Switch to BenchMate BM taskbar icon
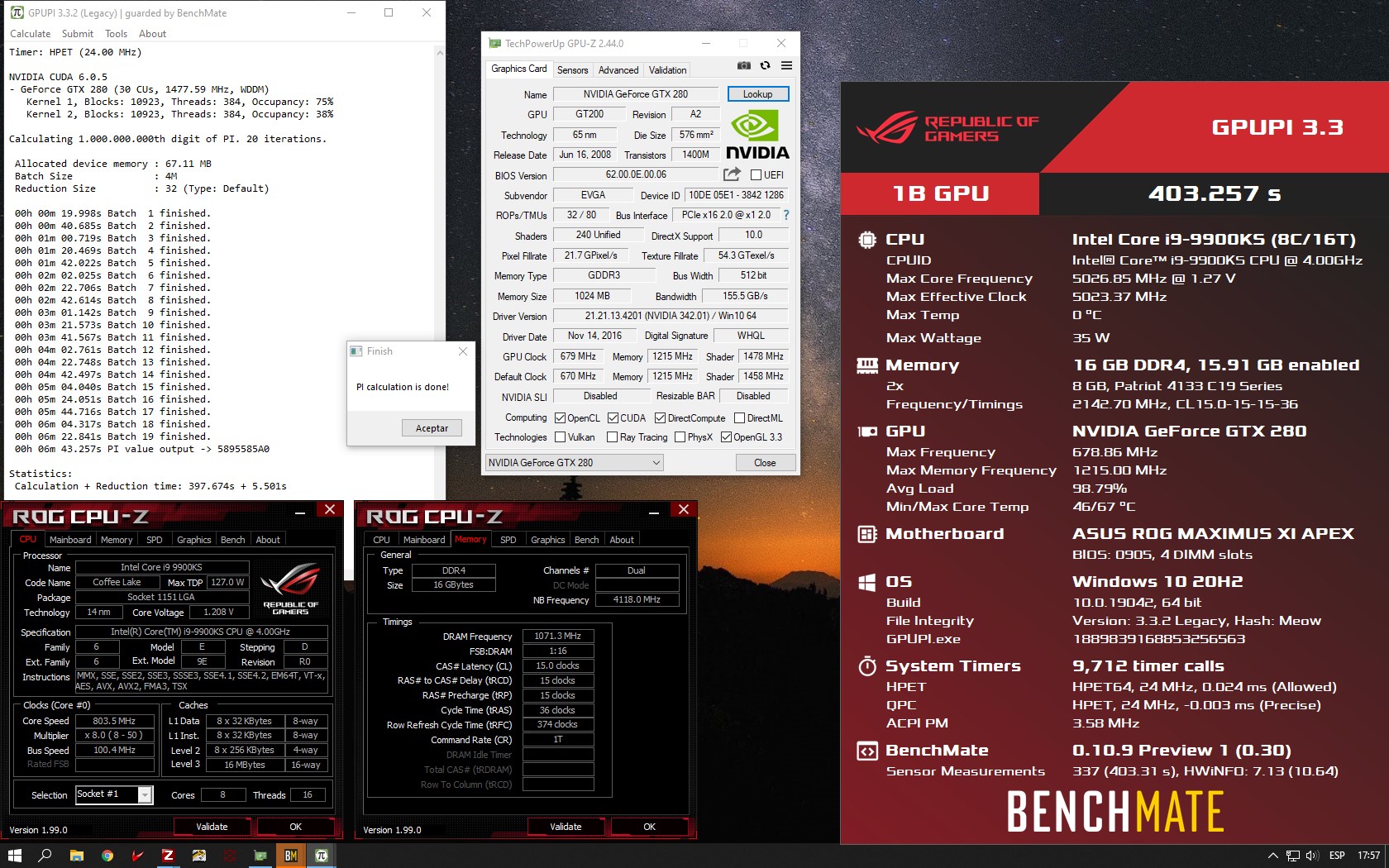This screenshot has height=868, width=1389. click(291, 856)
